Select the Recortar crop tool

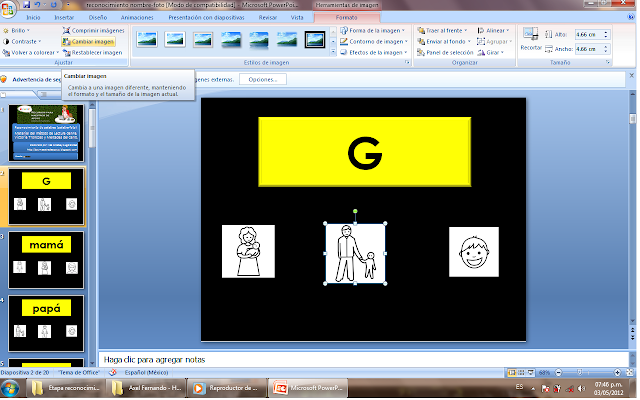531,39
